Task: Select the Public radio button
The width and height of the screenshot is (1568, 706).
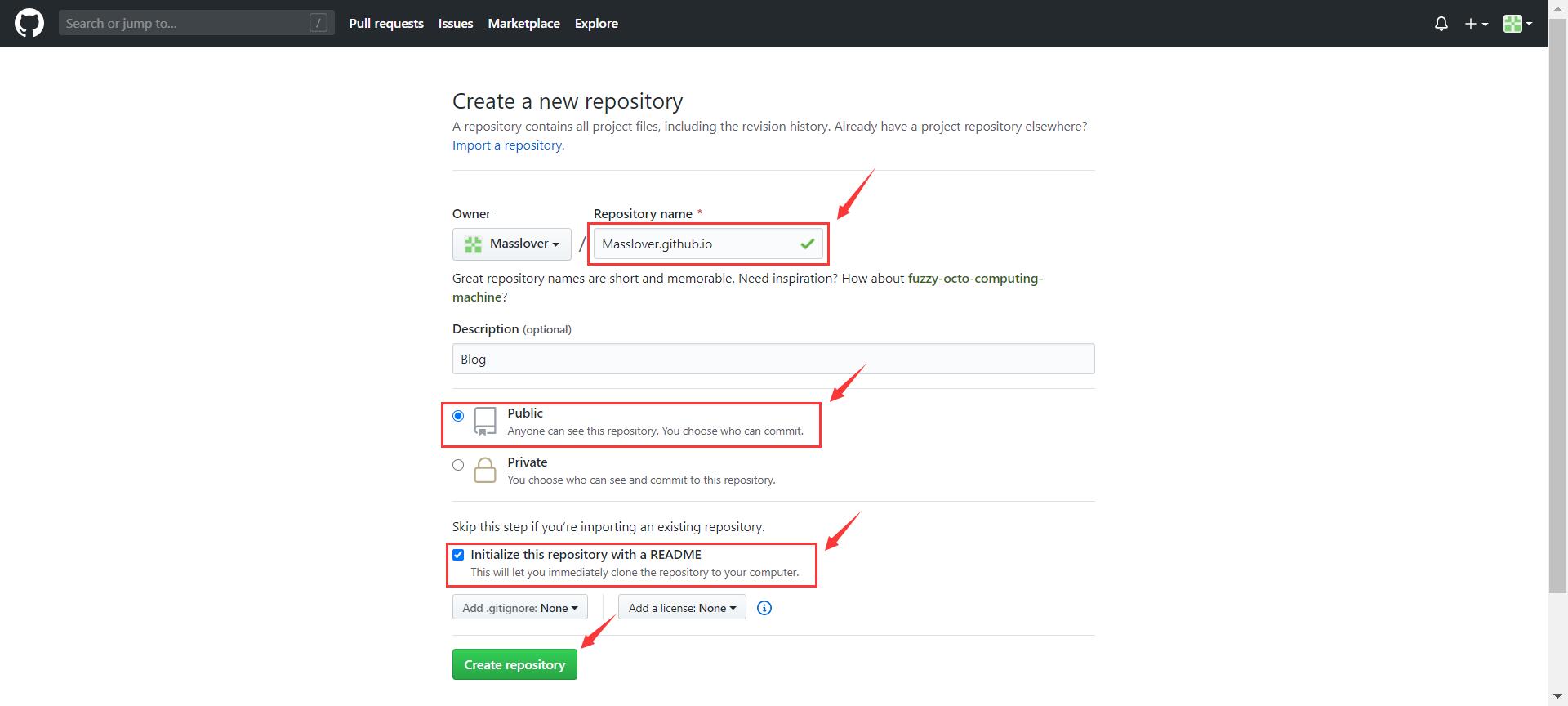Action: (x=458, y=416)
